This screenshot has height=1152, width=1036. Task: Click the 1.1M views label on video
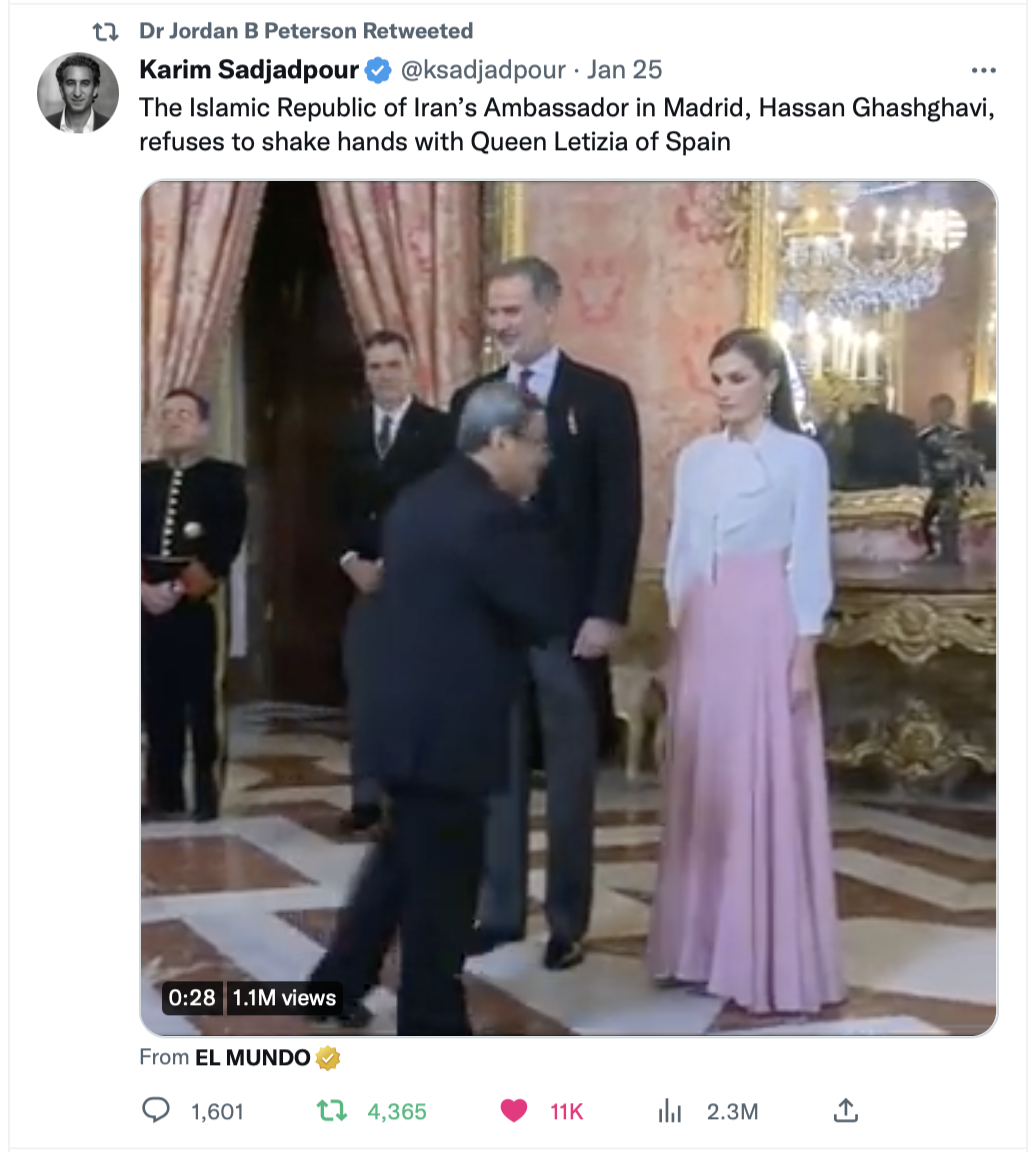point(284,998)
